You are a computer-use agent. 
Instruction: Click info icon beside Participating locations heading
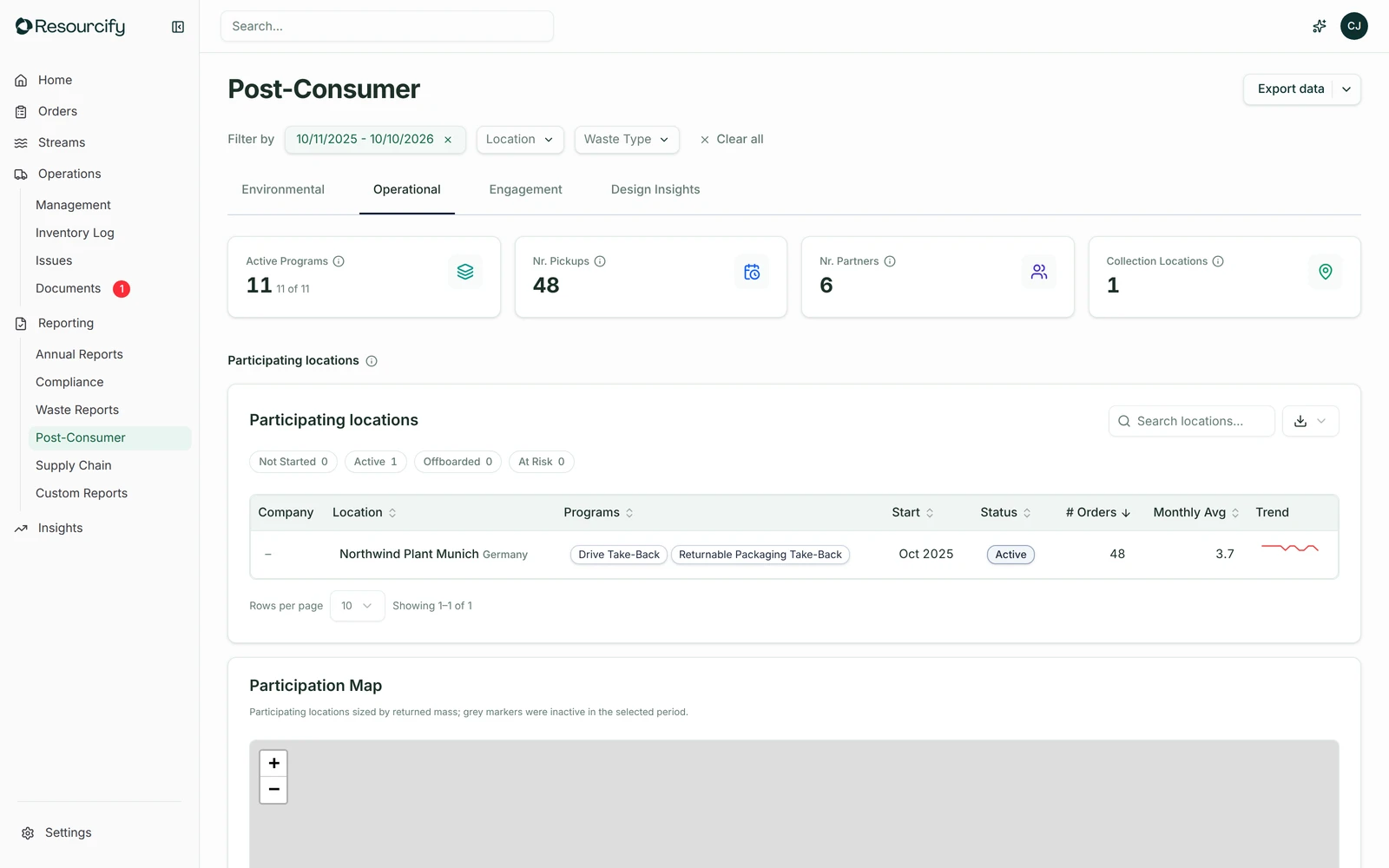372,361
